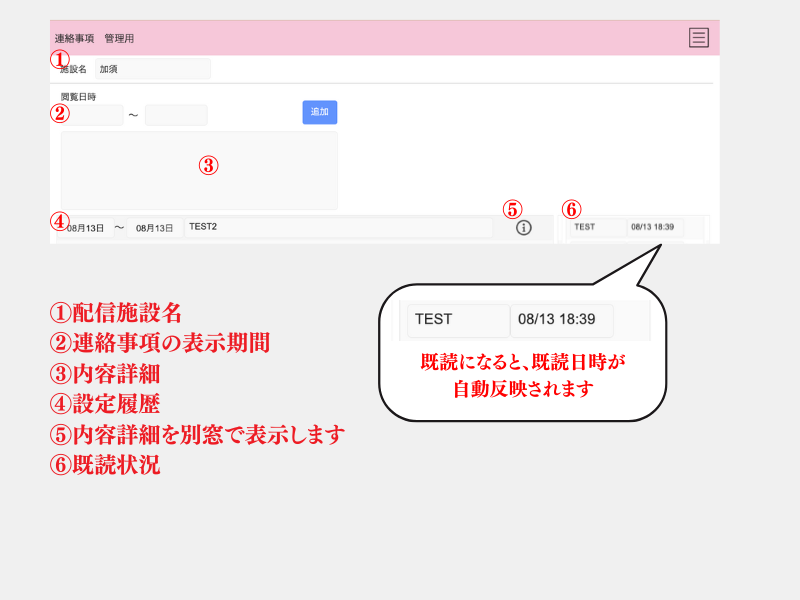Click the info icon beside TEST2
Image resolution: width=800 pixels, height=600 pixels.
coord(524,228)
